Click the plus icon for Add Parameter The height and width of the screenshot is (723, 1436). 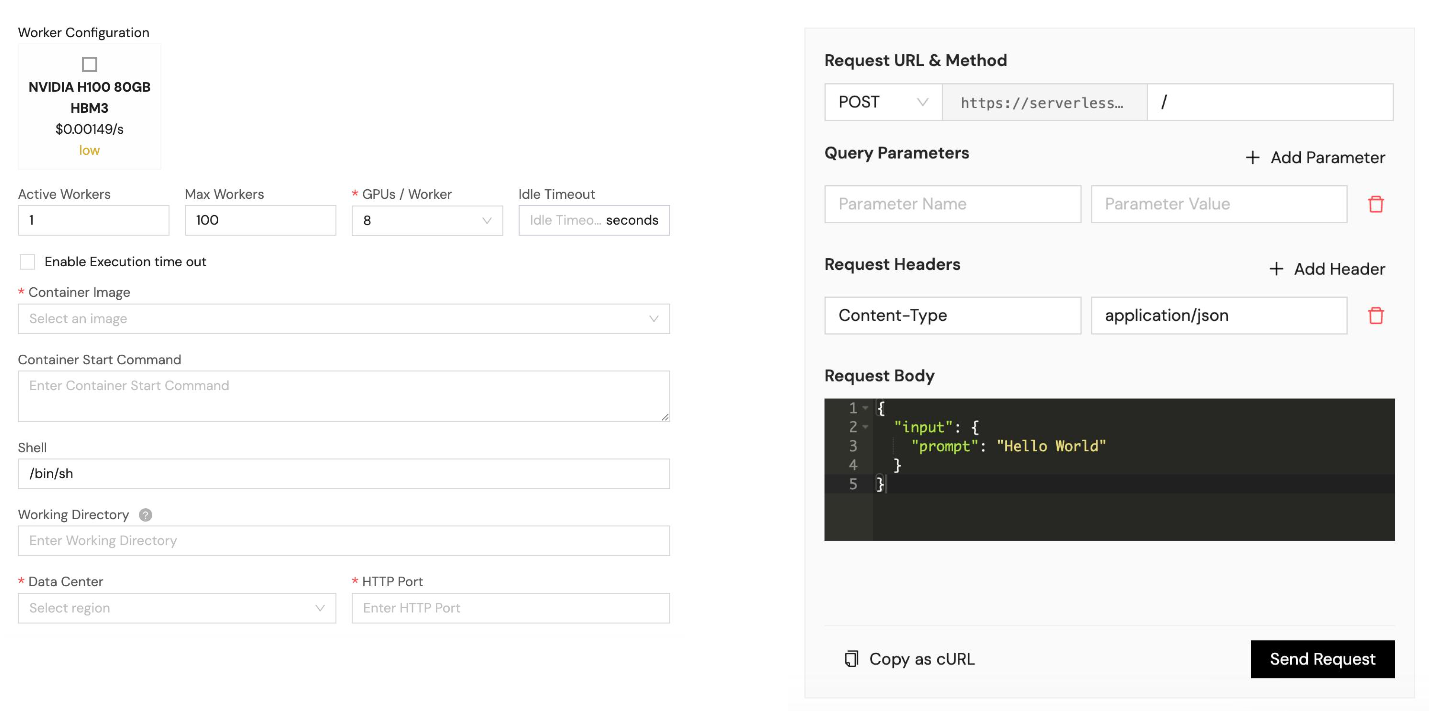pos(1252,157)
